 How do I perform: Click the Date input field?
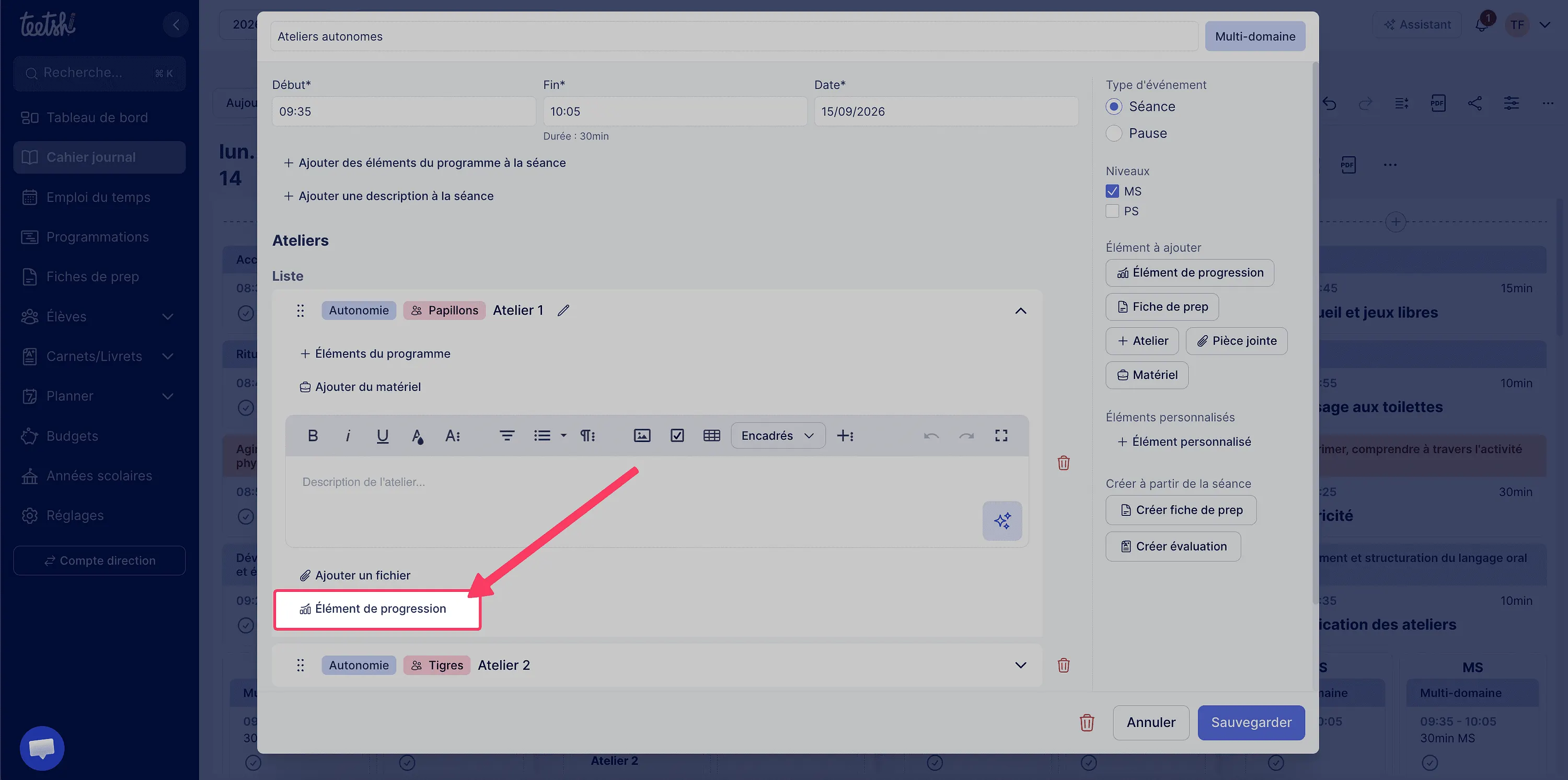pos(946,111)
